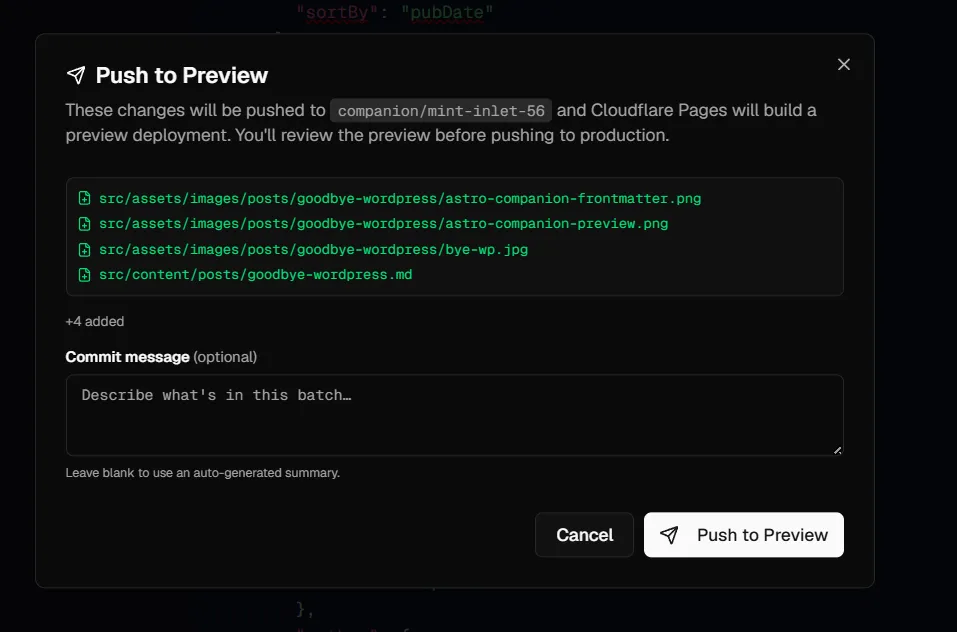Select the bye-wp.jpg file entry
The height and width of the screenshot is (632, 957).
tap(313, 250)
